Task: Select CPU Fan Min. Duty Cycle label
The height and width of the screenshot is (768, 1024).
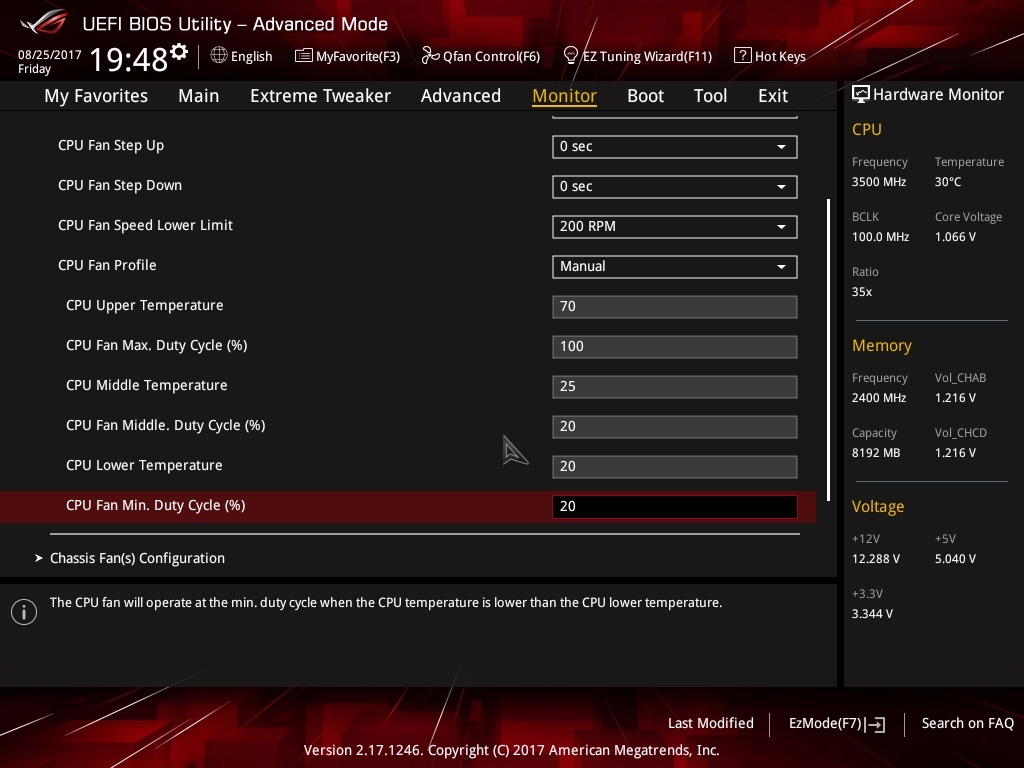Action: point(155,505)
